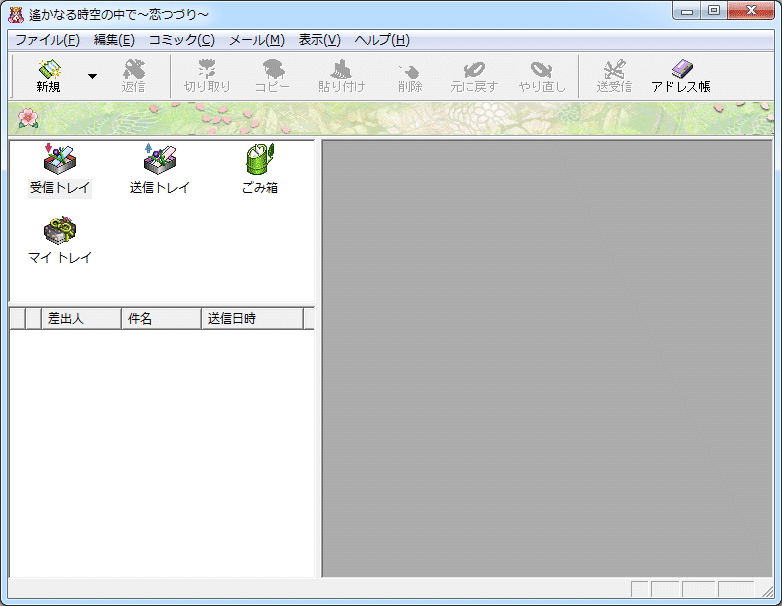This screenshot has width=782, height=606.
Task: Select the 受信トレイ inbox tray
Action: pyautogui.click(x=60, y=170)
